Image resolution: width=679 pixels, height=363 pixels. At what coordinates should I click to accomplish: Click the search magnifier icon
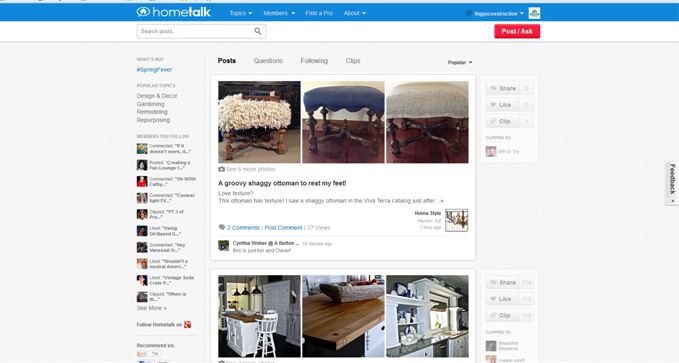258,31
